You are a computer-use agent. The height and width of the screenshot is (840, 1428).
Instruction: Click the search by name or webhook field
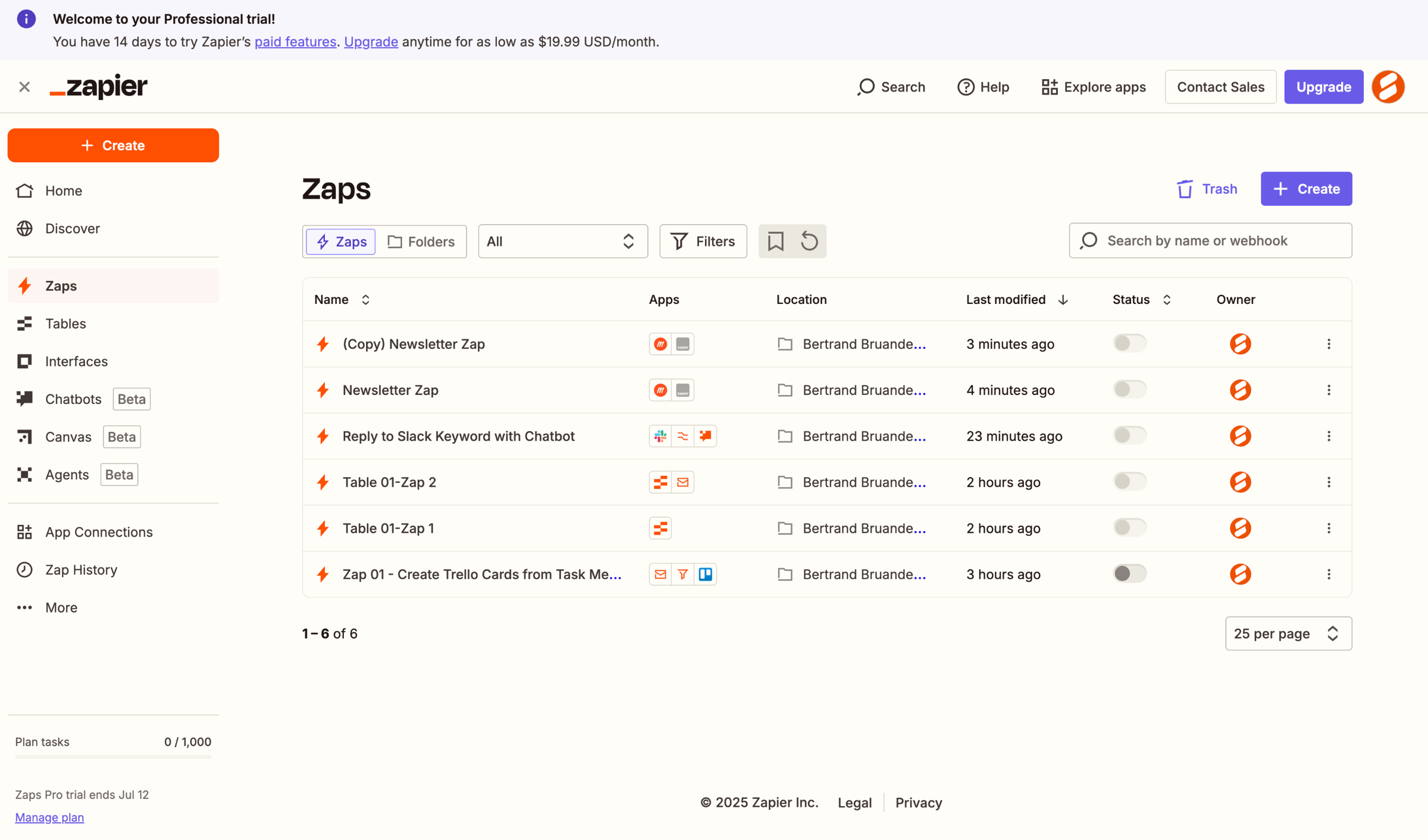[1210, 240]
